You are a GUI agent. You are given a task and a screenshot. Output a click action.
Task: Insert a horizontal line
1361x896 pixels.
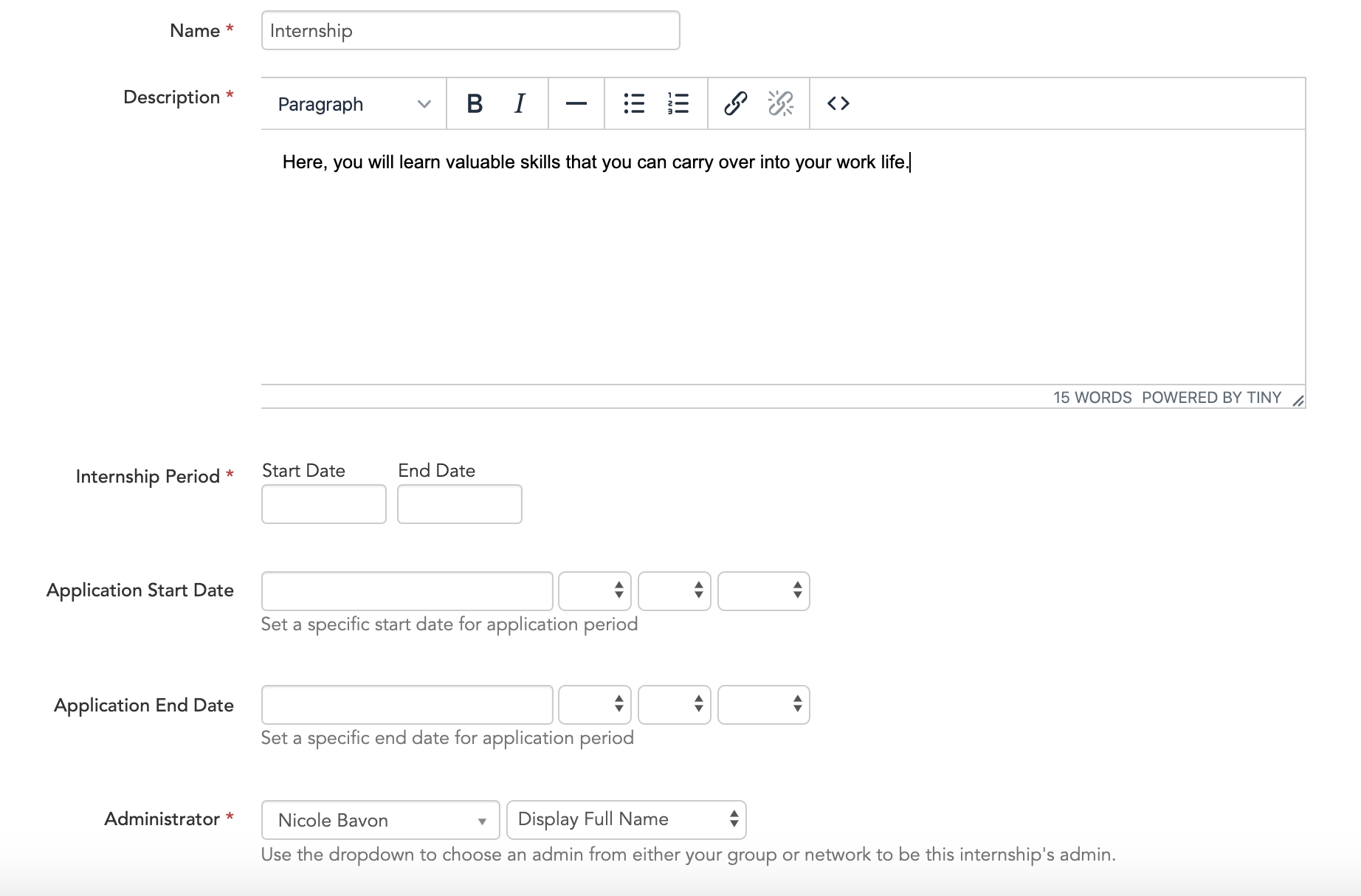tap(576, 103)
